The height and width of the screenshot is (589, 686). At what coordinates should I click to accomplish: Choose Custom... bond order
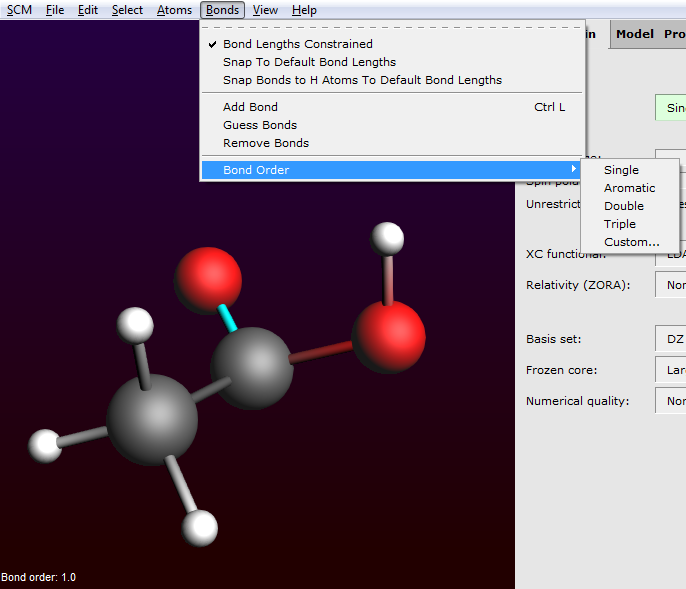[630, 242]
